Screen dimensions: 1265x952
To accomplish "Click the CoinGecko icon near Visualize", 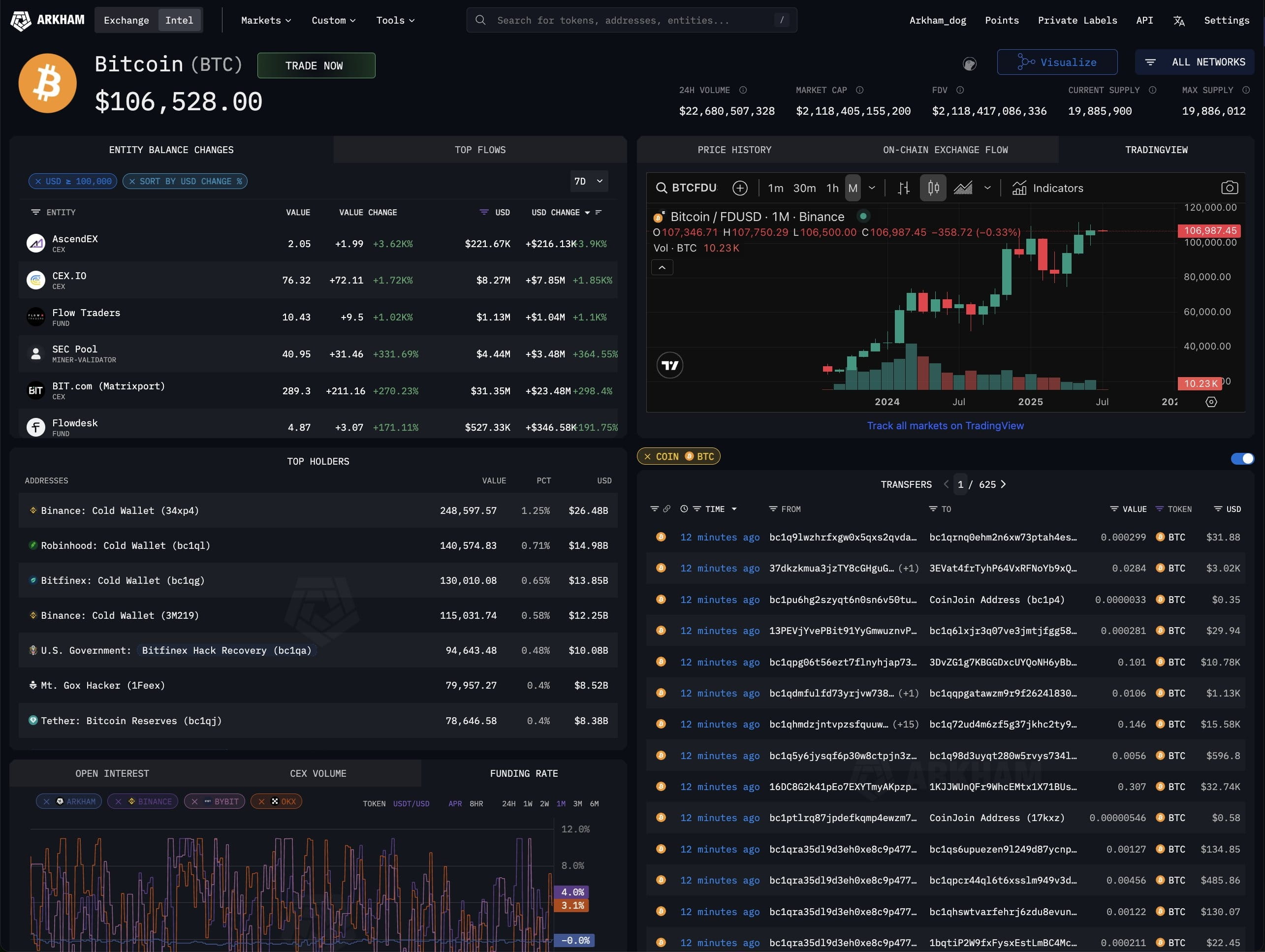I will click(x=969, y=63).
